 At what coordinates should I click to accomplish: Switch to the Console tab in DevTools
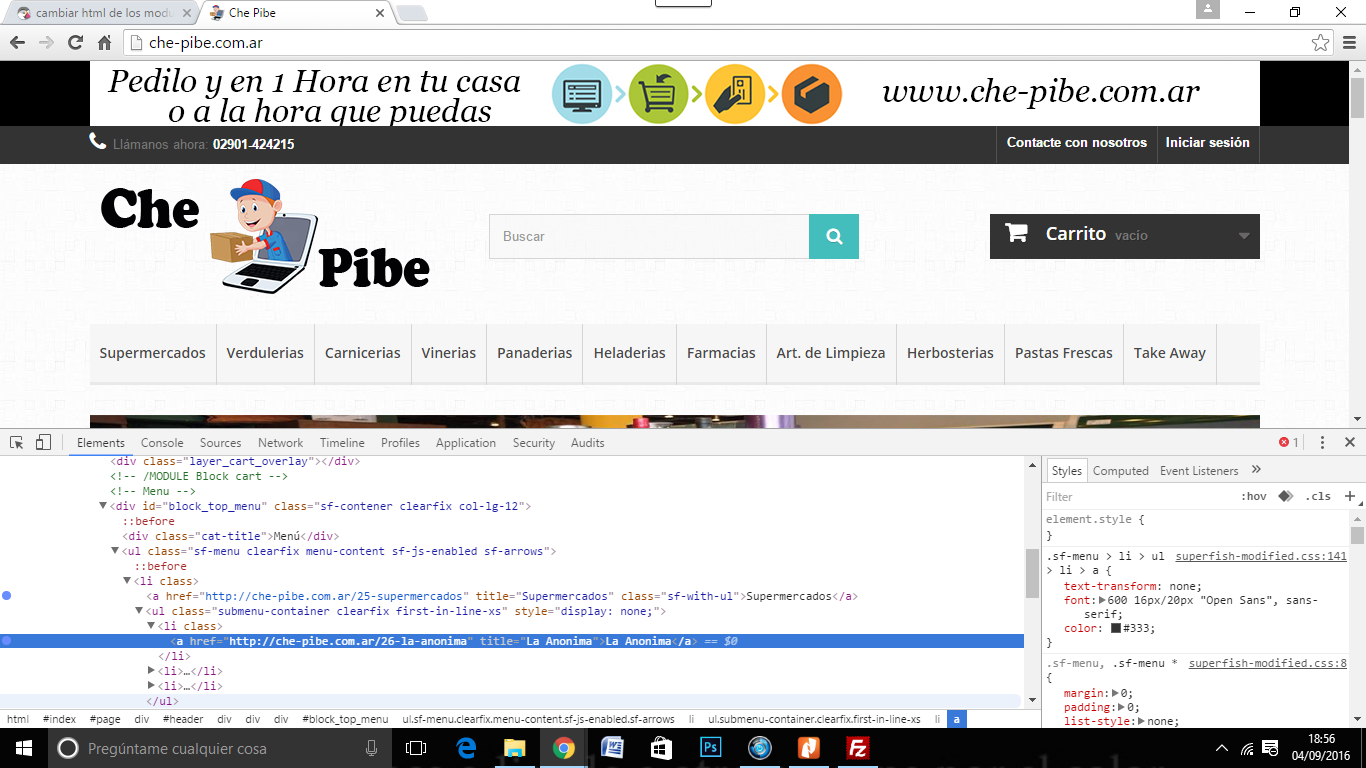pos(162,443)
